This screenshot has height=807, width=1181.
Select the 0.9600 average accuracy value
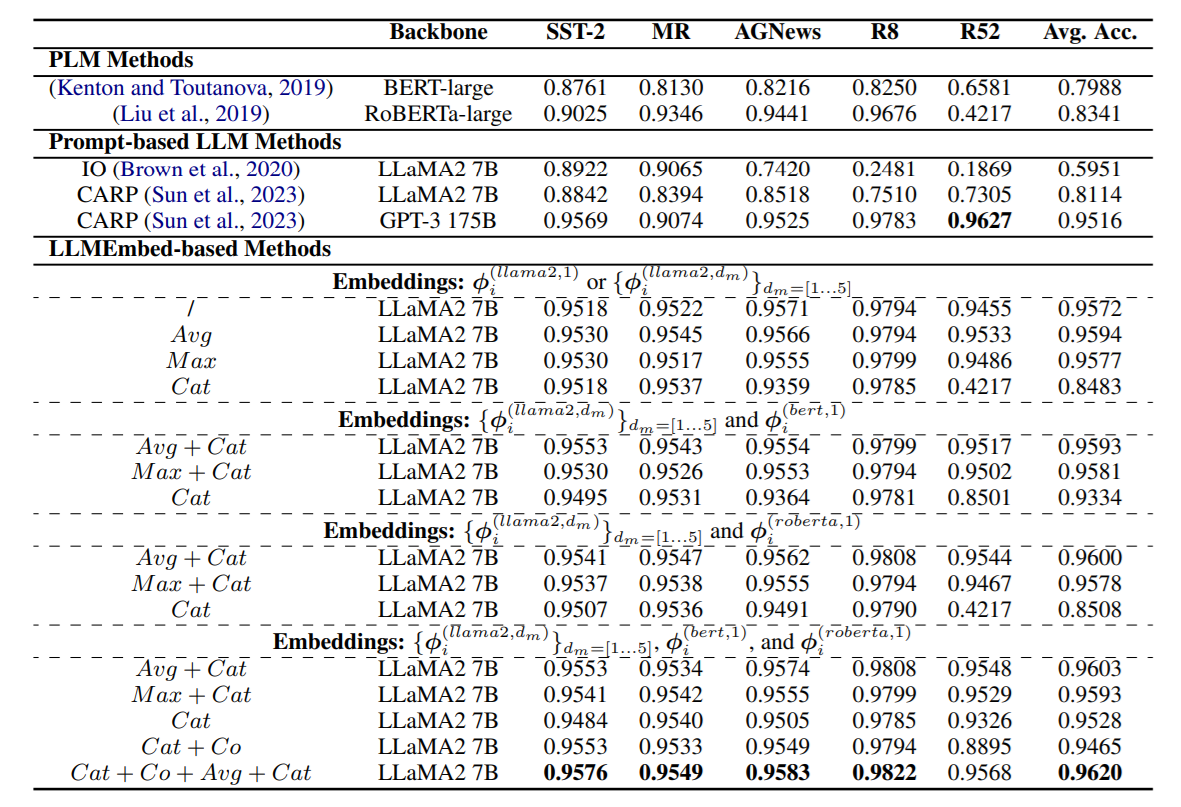pos(1090,558)
